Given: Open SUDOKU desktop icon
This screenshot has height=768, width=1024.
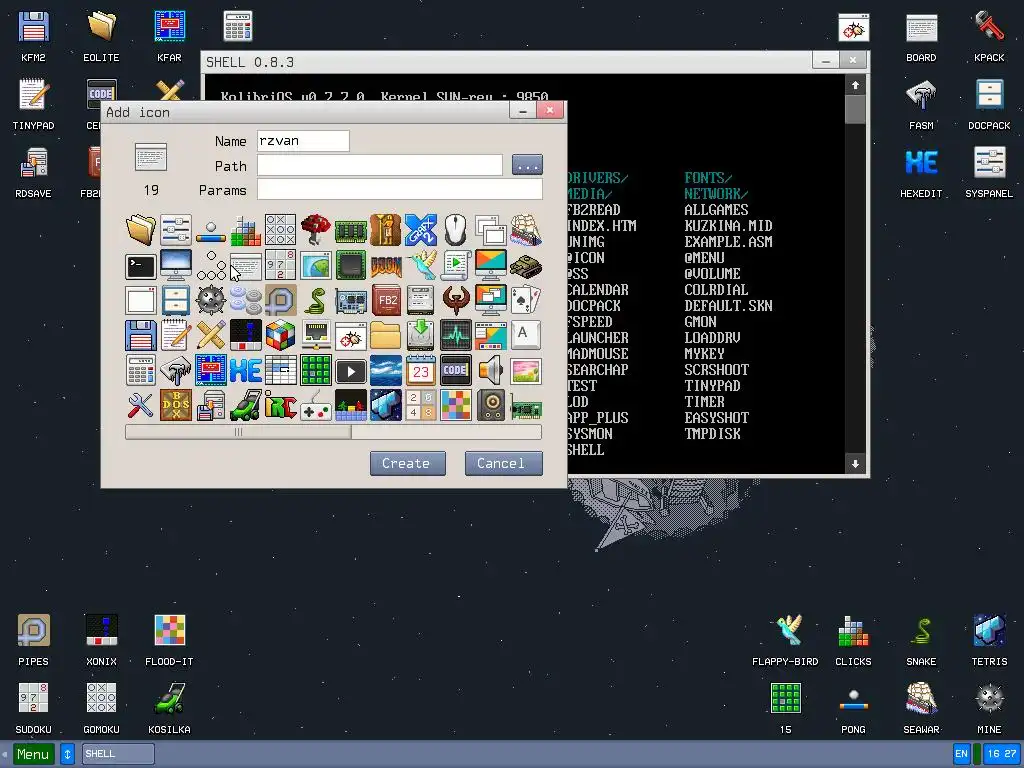Looking at the screenshot, I should pyautogui.click(x=33, y=708).
